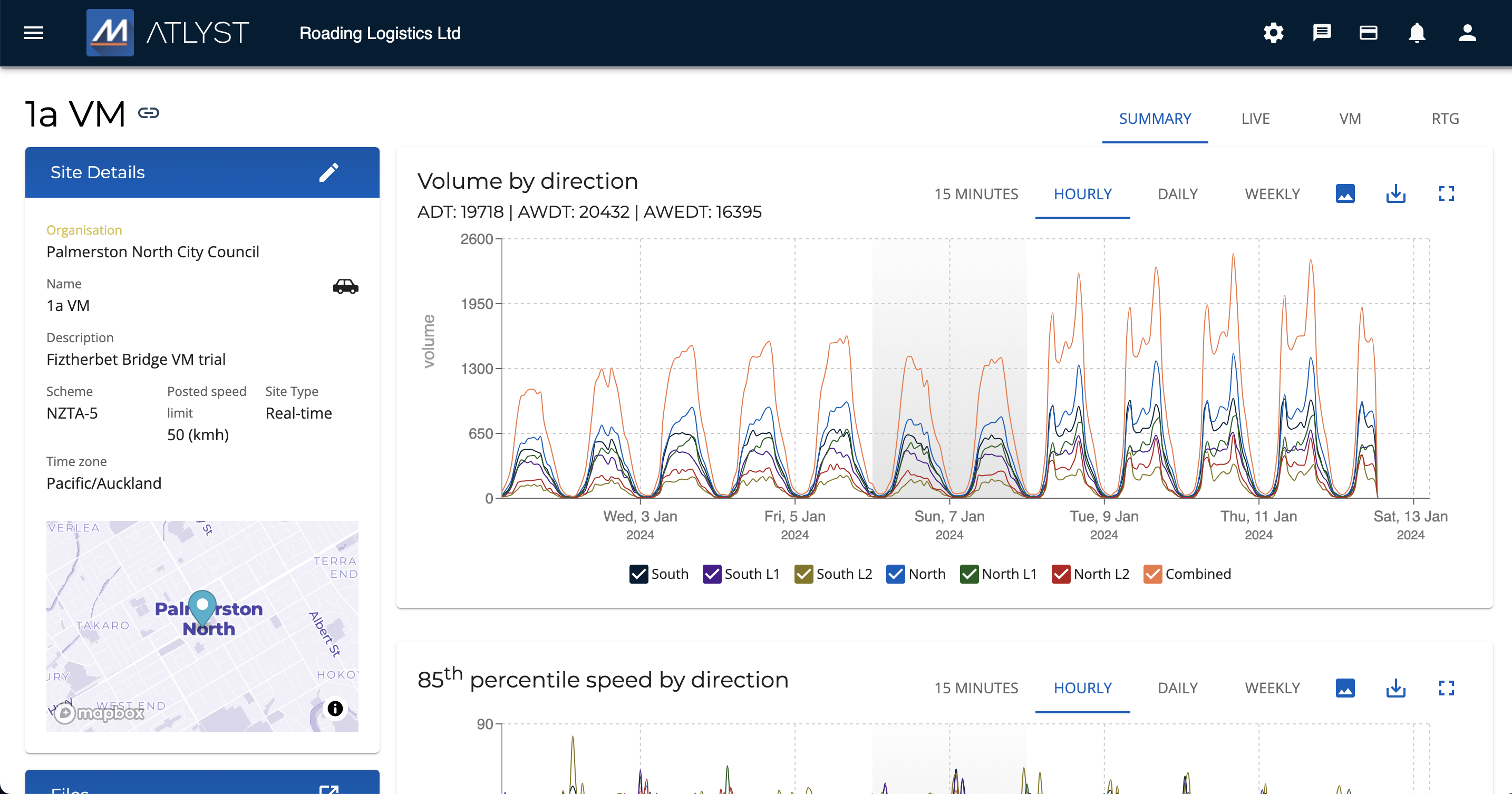Viewport: 1512px width, 794px height.
Task: Select WEEKLY for volume chart
Action: tap(1272, 193)
